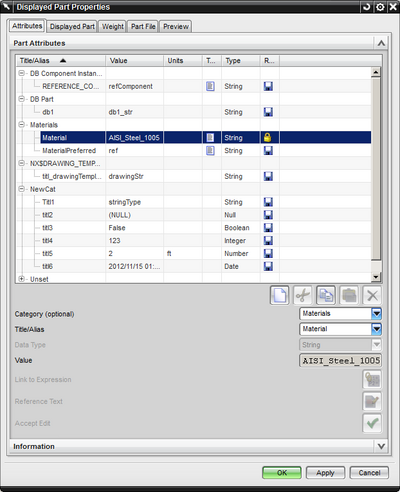Open the Data Type String dropdown
This screenshot has height=492, width=400.
pyautogui.click(x=376, y=344)
